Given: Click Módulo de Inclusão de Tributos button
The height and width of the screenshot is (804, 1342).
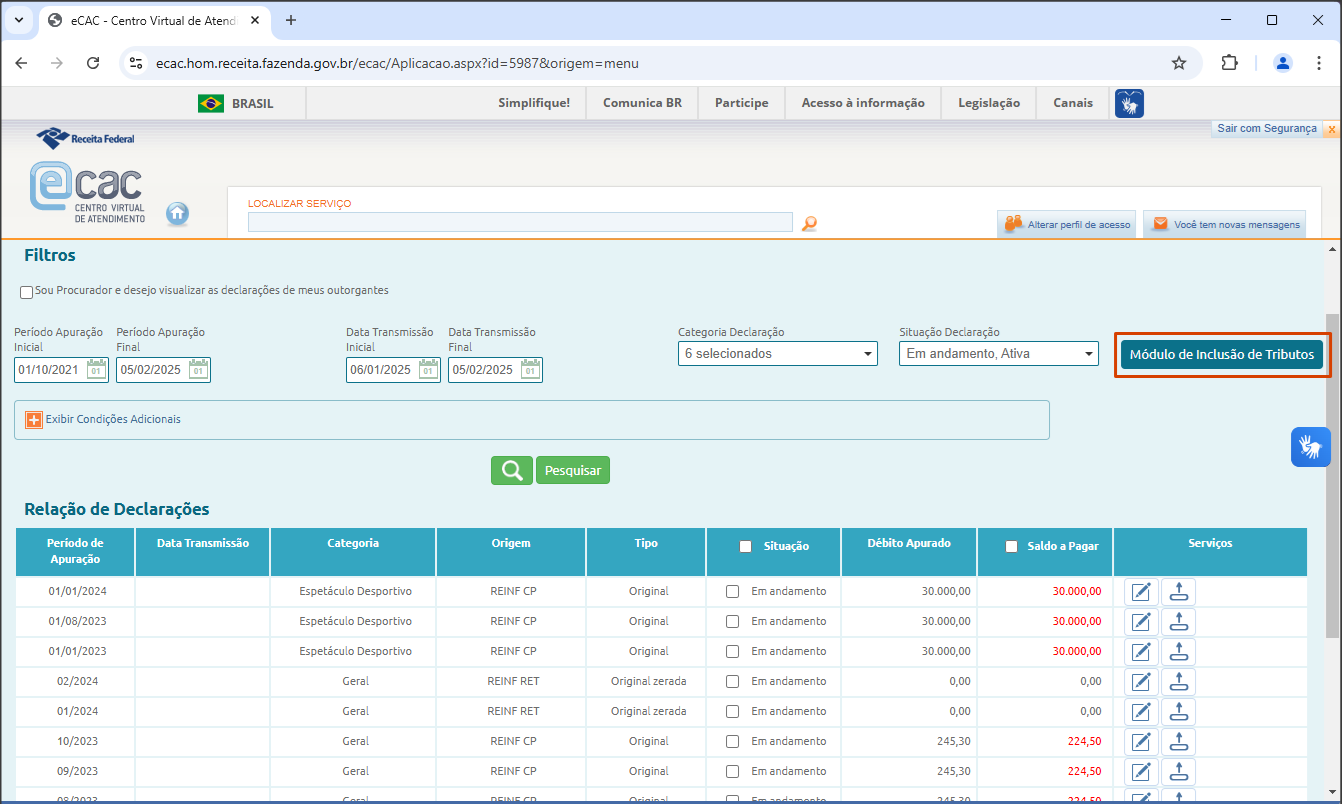Looking at the screenshot, I should [1222, 354].
